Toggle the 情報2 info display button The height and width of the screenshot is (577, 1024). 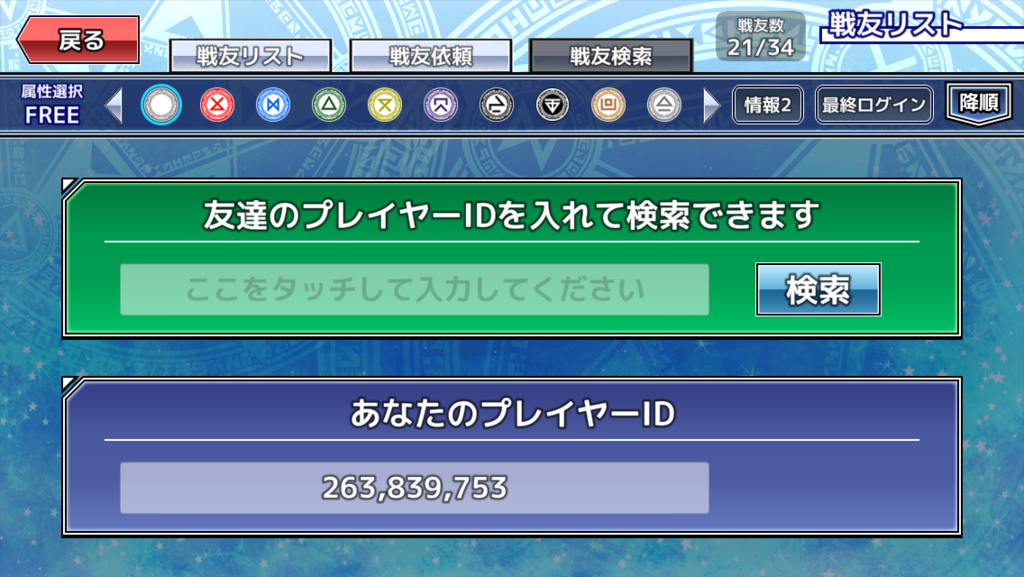click(x=768, y=104)
